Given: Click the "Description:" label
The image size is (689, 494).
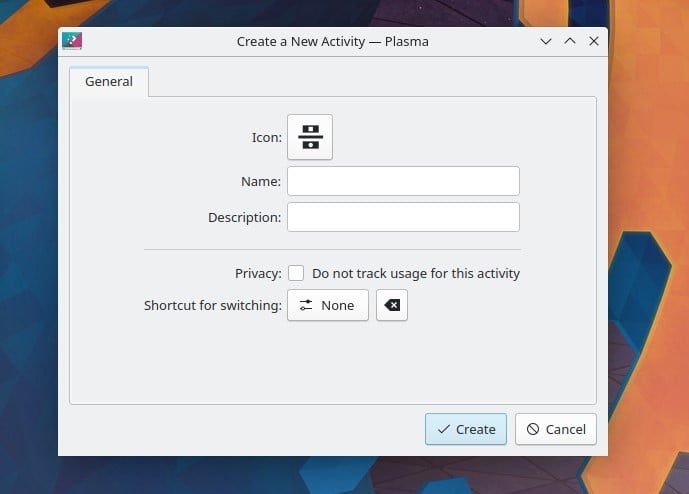Looking at the screenshot, I should pyautogui.click(x=244, y=218).
